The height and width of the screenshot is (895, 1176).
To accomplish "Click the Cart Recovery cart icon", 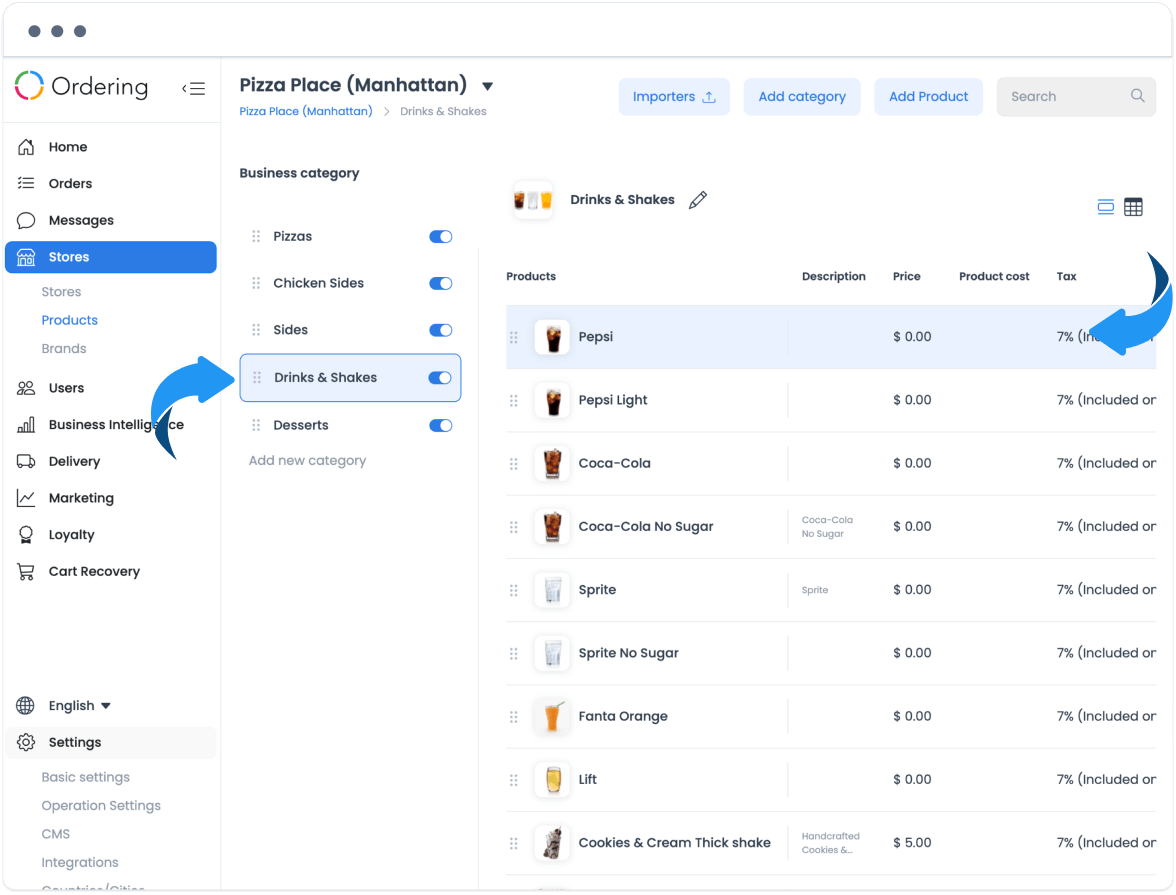I will tap(26, 572).
